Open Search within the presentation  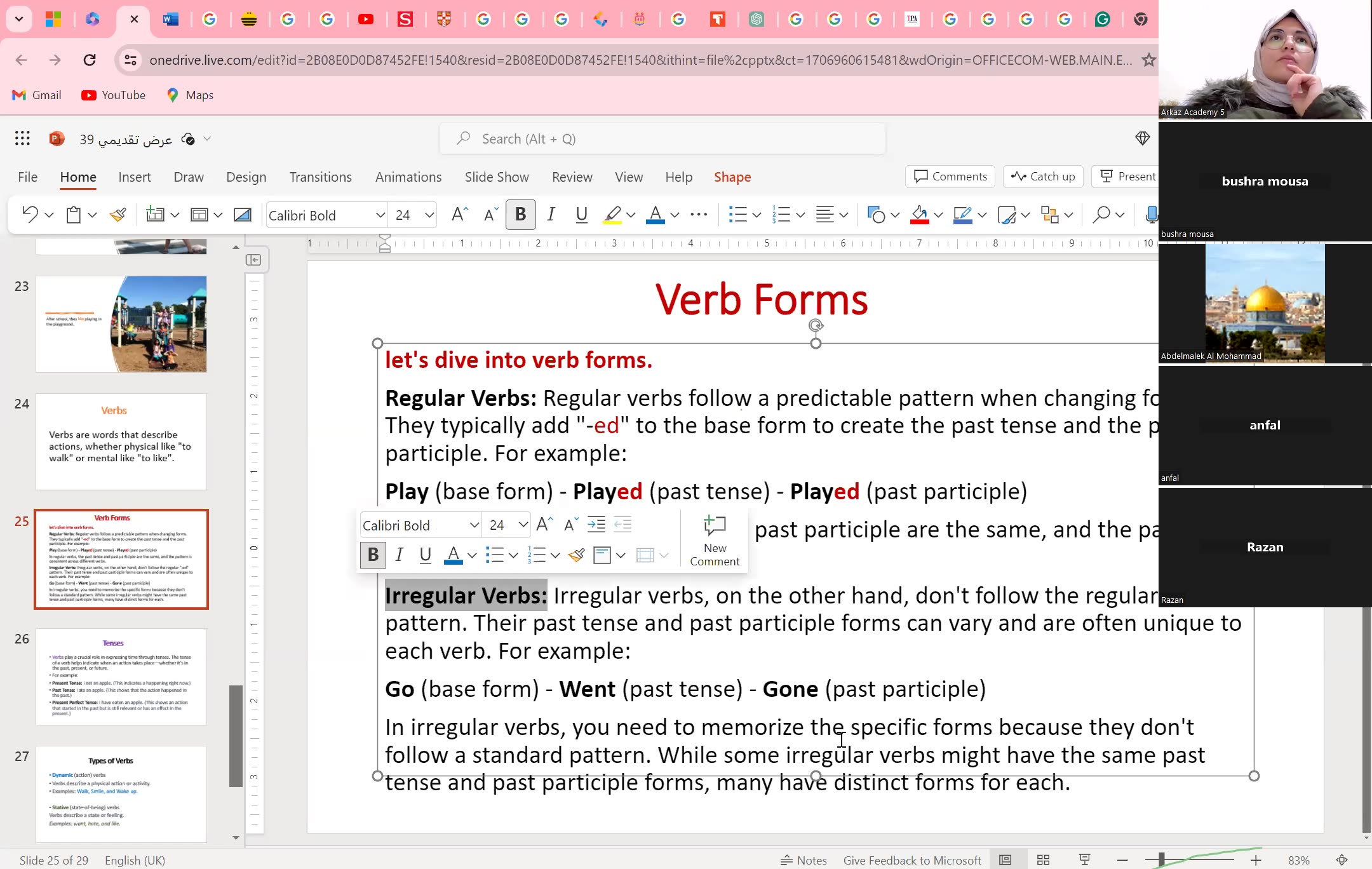(1105, 215)
